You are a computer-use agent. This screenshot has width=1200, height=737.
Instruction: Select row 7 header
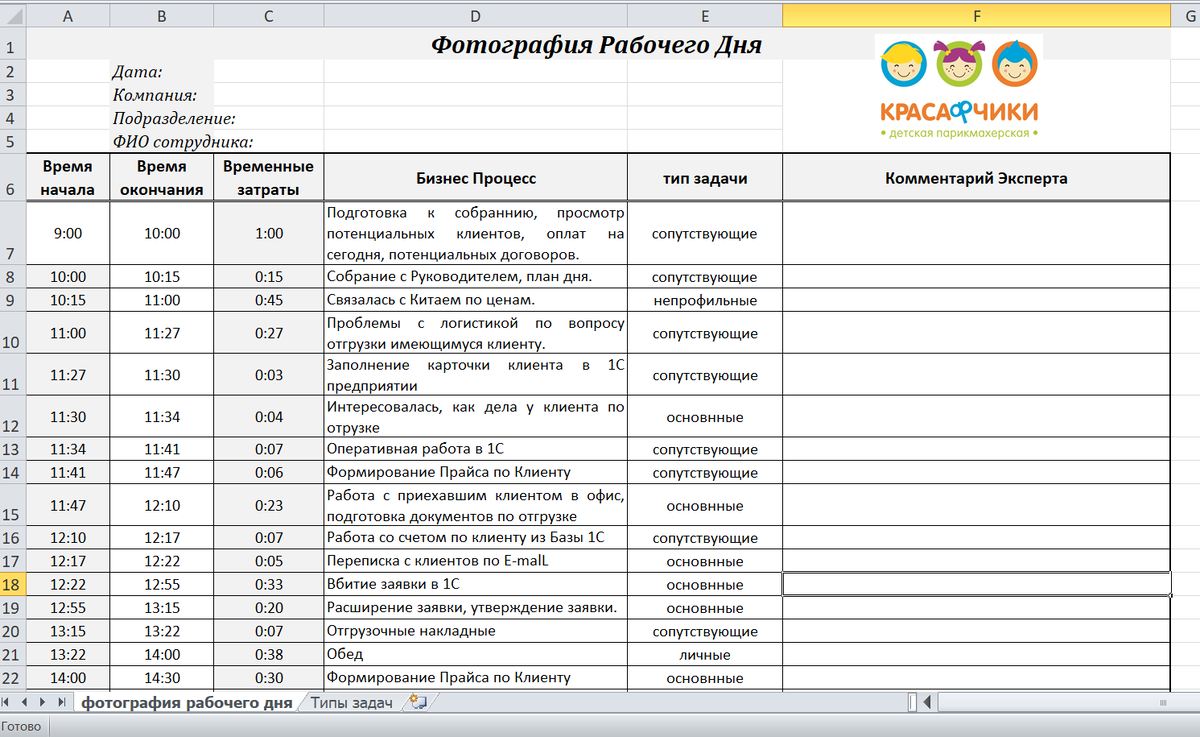pyautogui.click(x=12, y=233)
